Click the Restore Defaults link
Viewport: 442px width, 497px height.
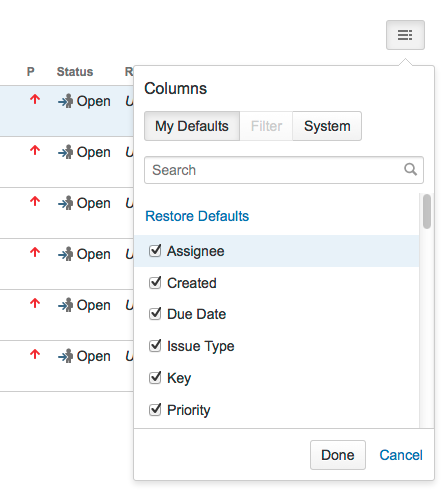[x=197, y=216]
